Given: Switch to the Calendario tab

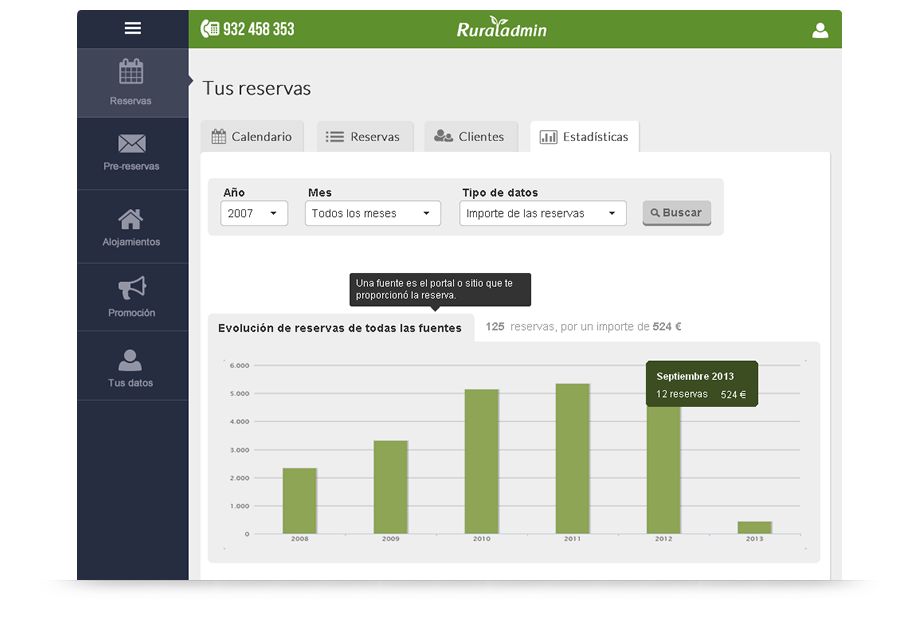Looking at the screenshot, I should coord(252,137).
